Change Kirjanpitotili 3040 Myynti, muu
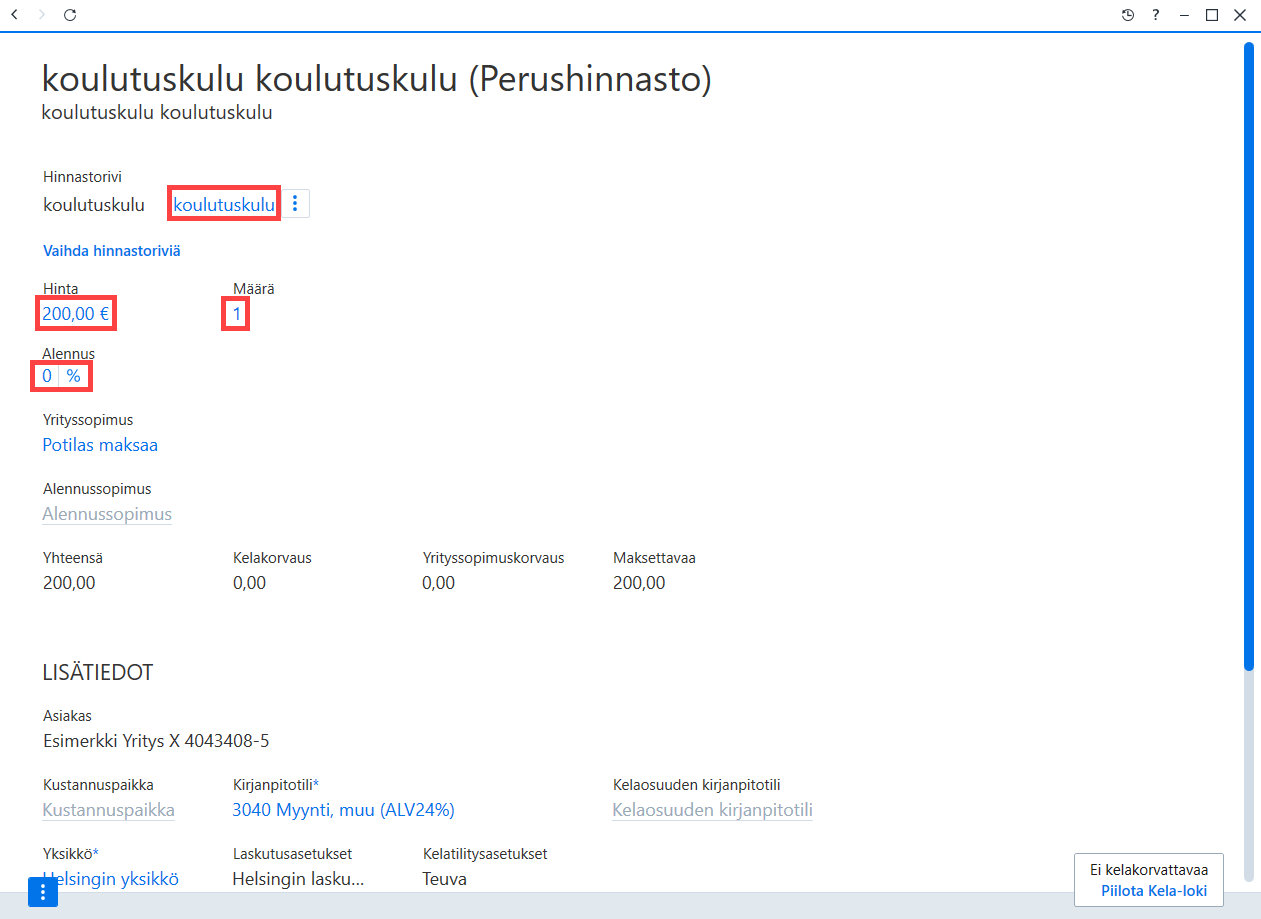Image resolution: width=1261 pixels, height=919 pixels. tap(343, 810)
